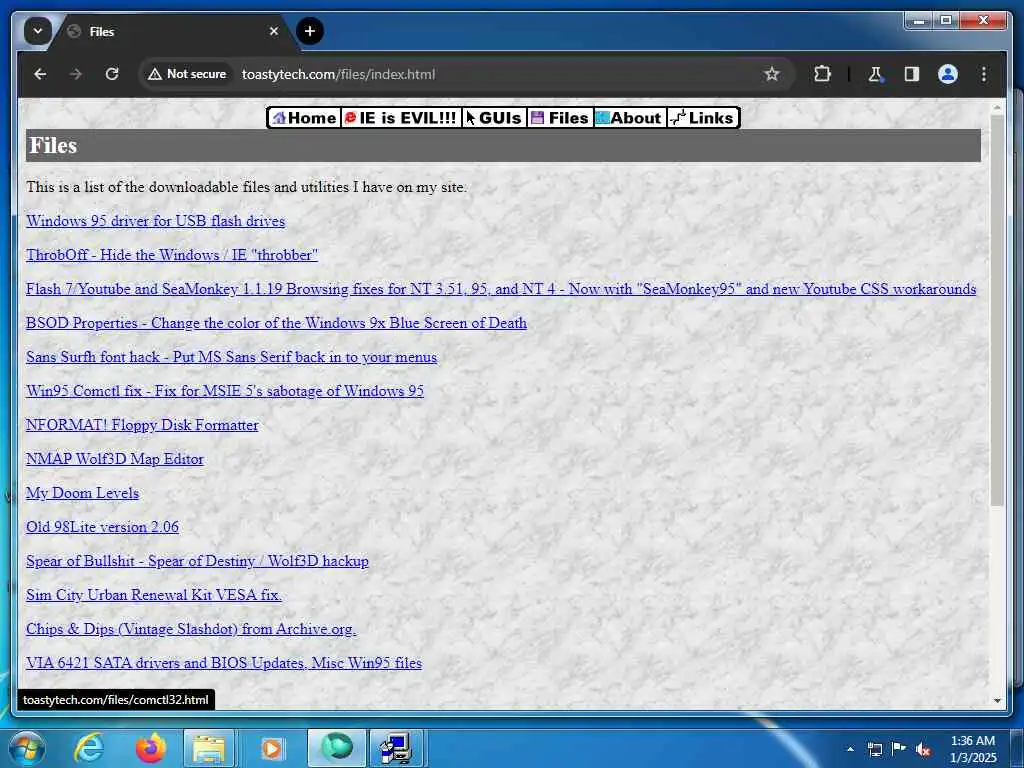Viewport: 1024px width, 768px height.
Task: Click the page vertical scrollbar thumb
Action: pyautogui.click(x=997, y=310)
